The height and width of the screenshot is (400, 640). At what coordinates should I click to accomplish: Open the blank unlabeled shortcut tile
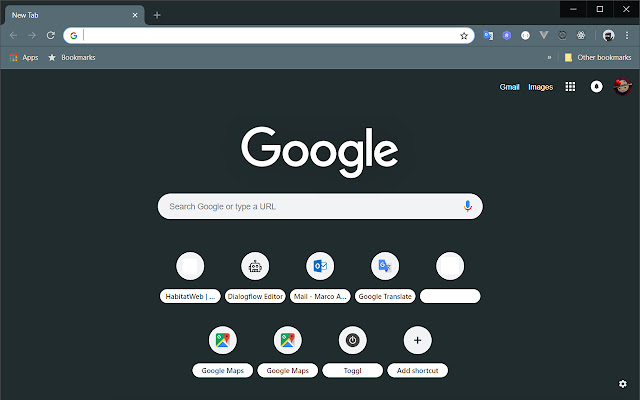point(450,278)
